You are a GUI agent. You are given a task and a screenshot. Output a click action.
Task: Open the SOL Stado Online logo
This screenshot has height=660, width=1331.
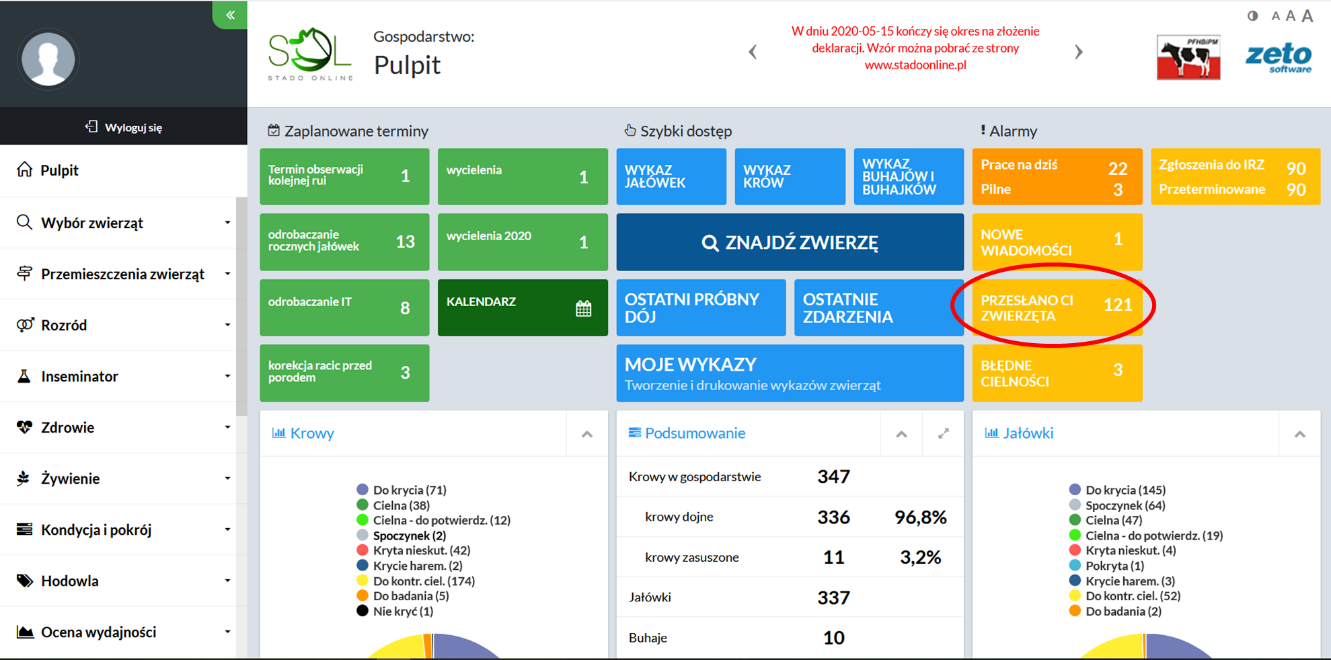point(310,54)
